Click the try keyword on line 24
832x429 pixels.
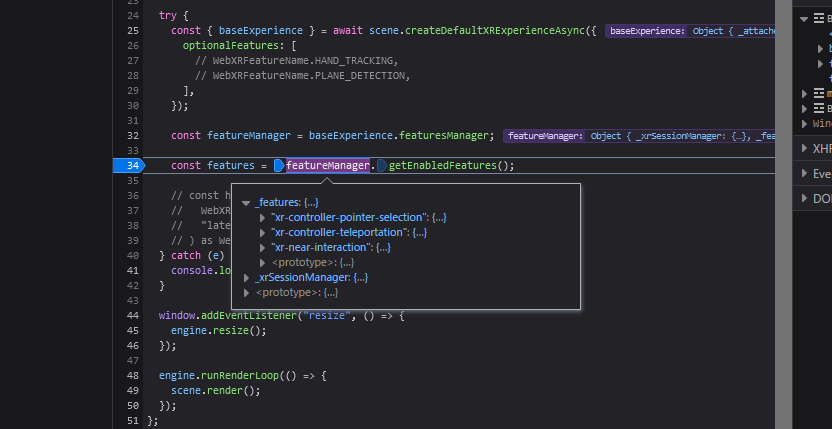[168, 16]
